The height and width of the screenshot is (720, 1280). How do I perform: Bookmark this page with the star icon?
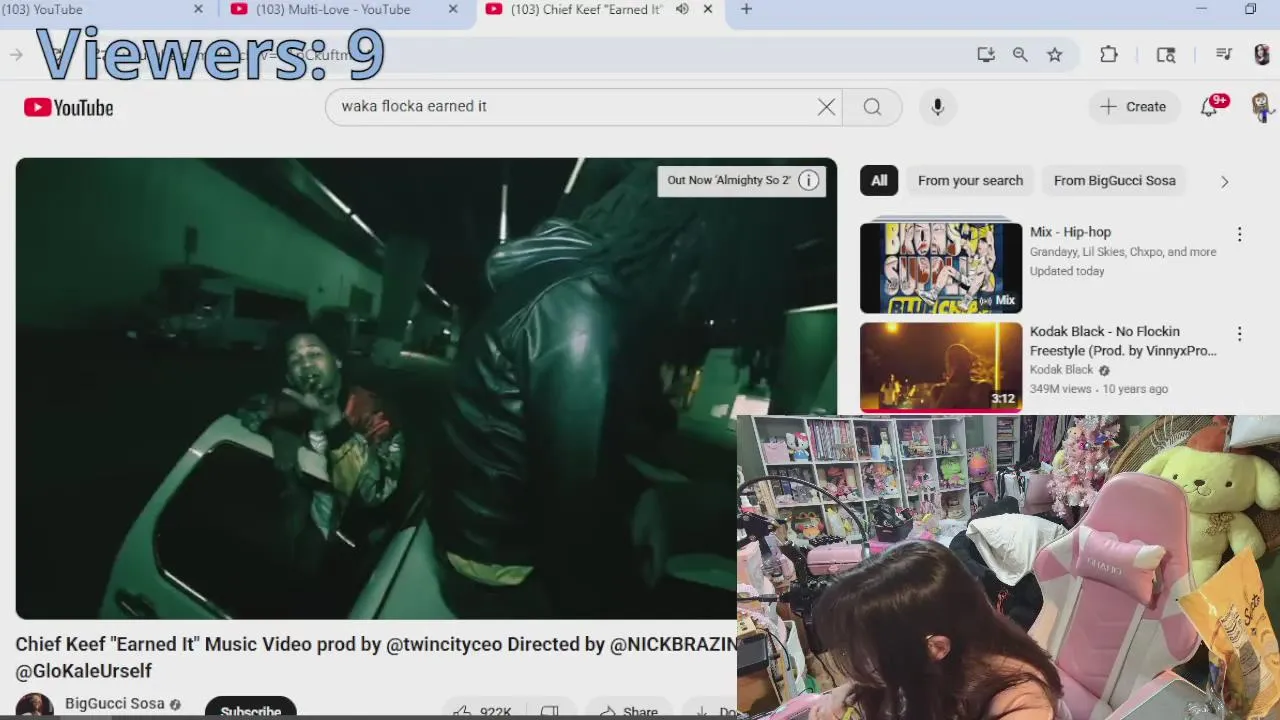pyautogui.click(x=1055, y=55)
